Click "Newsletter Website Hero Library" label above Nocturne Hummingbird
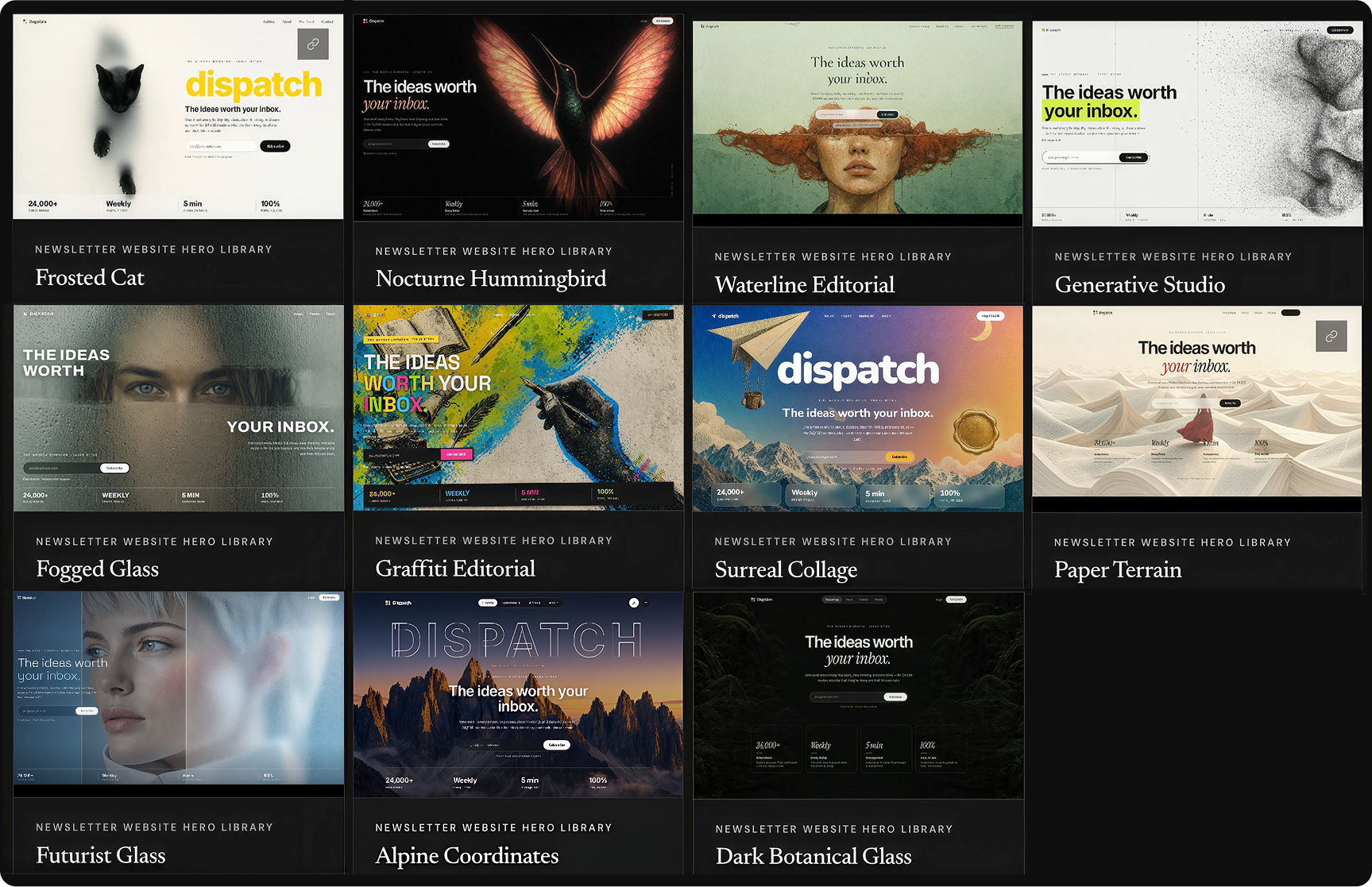 tap(494, 251)
